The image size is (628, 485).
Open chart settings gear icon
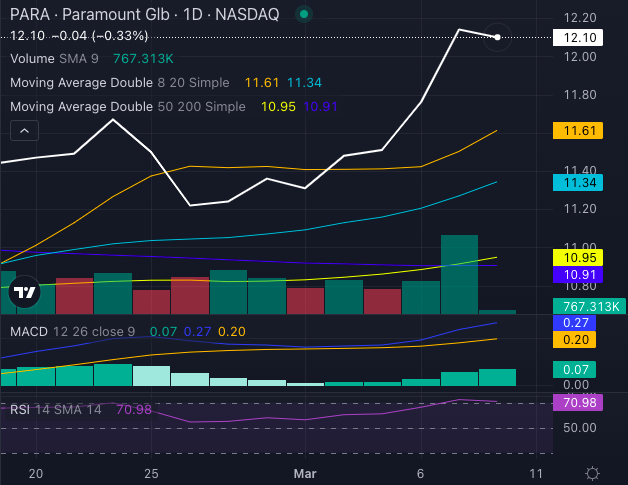[x=593, y=473]
